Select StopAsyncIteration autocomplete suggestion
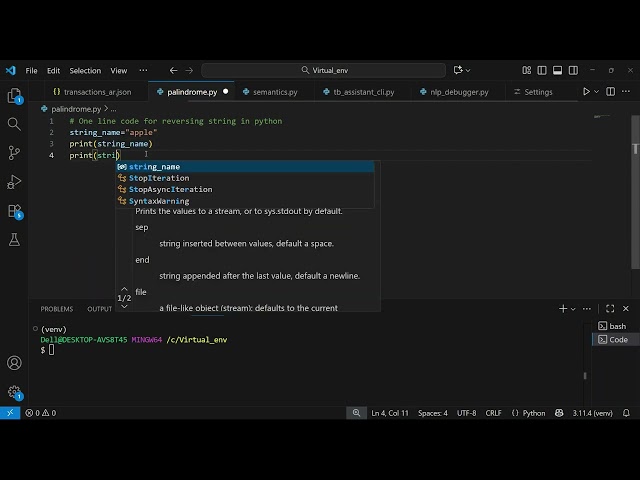The width and height of the screenshot is (640, 480). (x=245, y=189)
